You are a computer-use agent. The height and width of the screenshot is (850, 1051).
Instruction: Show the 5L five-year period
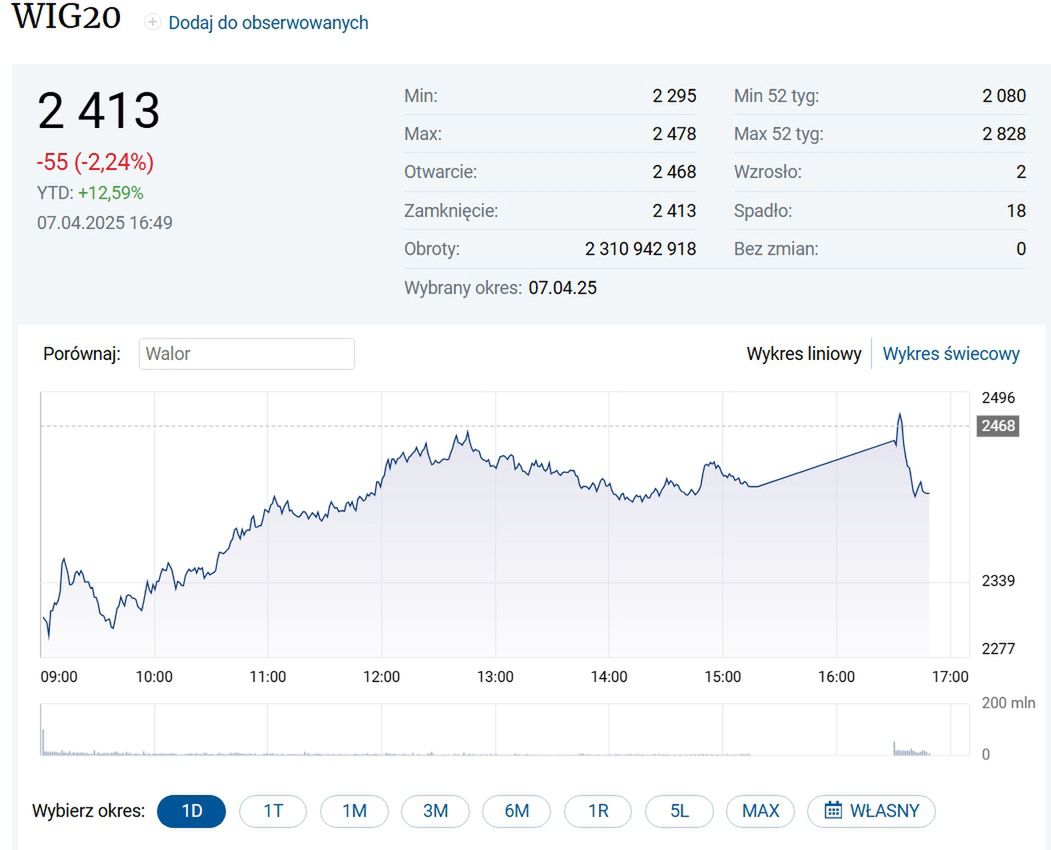pos(679,811)
